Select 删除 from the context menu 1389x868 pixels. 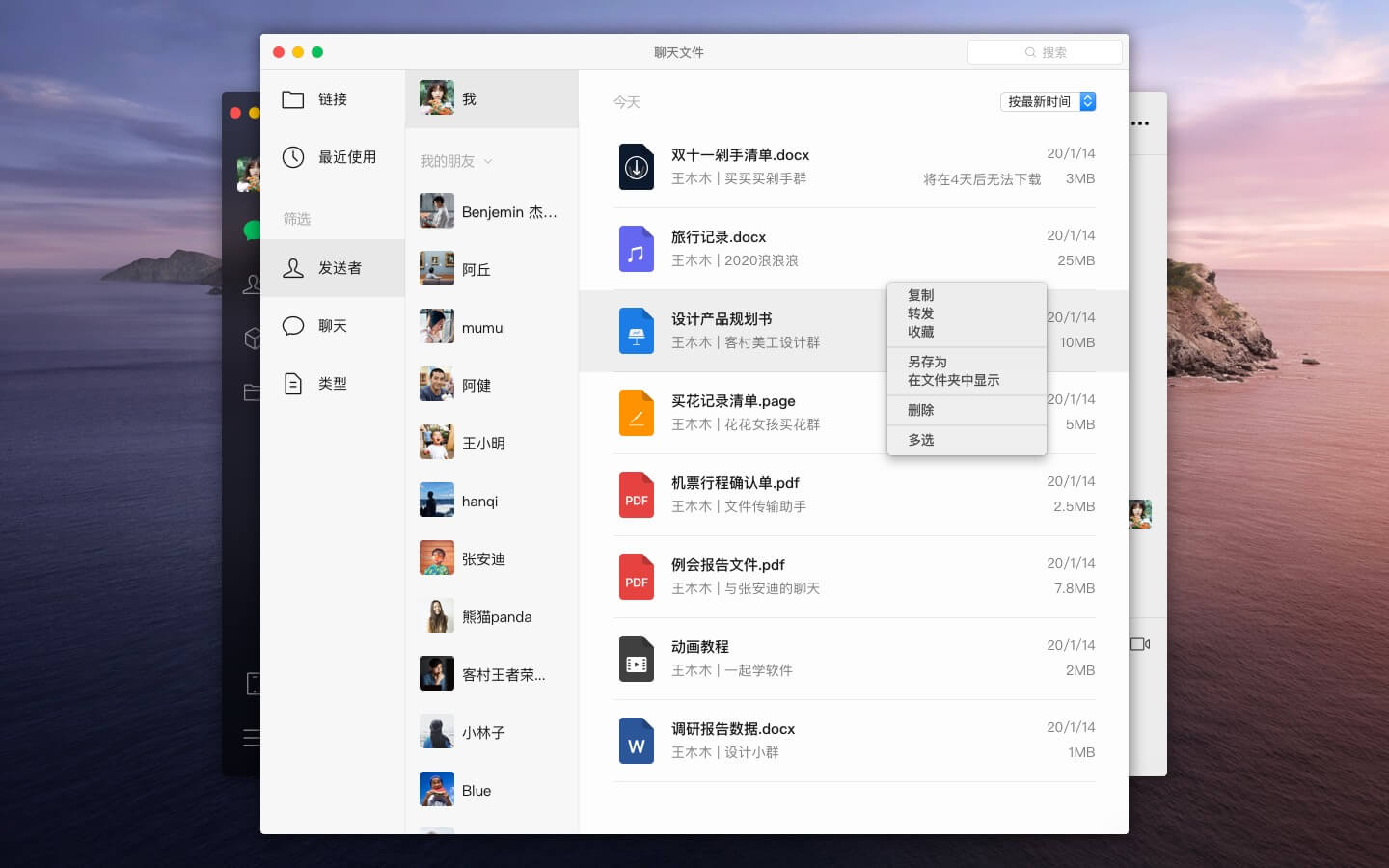(x=921, y=410)
